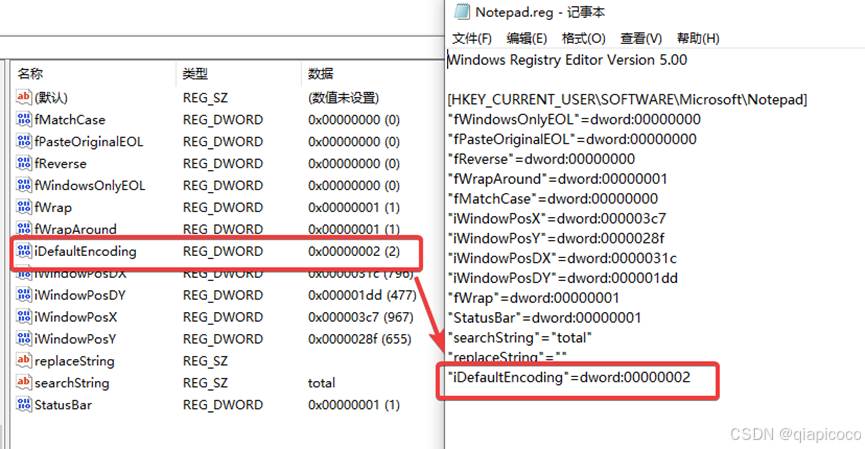Viewport: 865px width, 449px height.
Task: Select the iWindowPosX value name
Action: coord(76,317)
